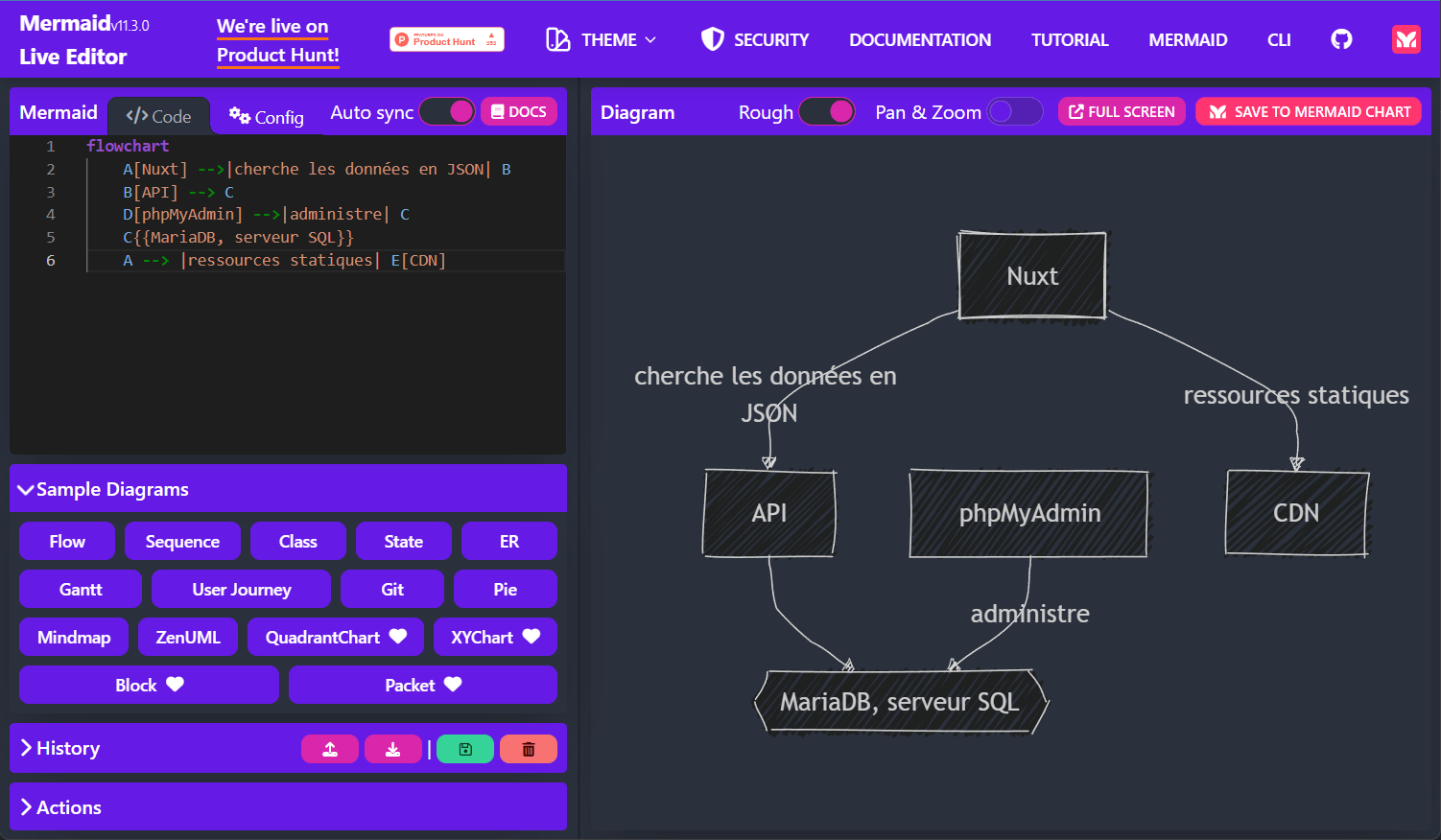Enable the Pan & Zoom toggle

1015,112
